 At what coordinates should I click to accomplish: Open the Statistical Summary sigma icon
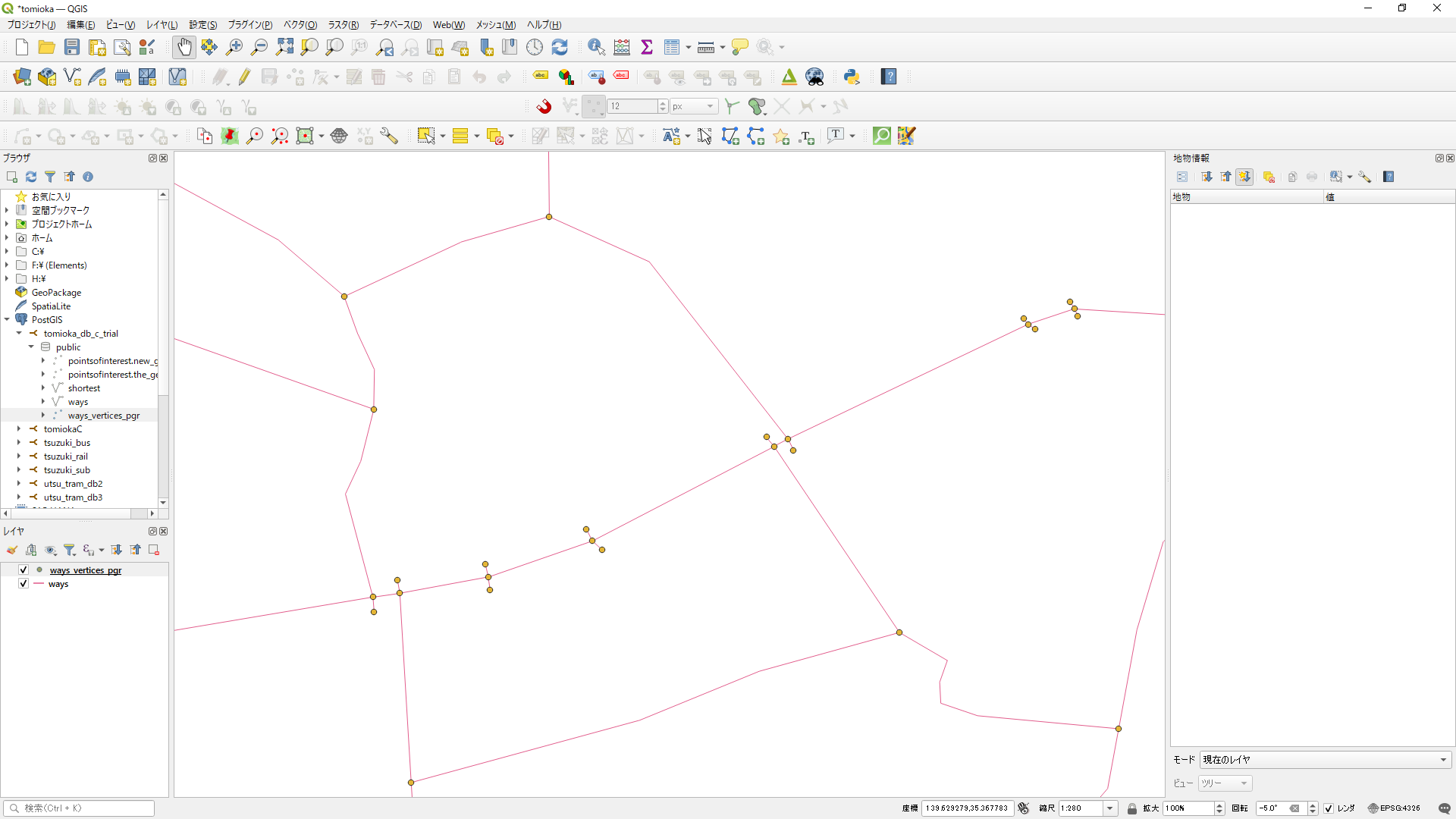pyautogui.click(x=647, y=47)
